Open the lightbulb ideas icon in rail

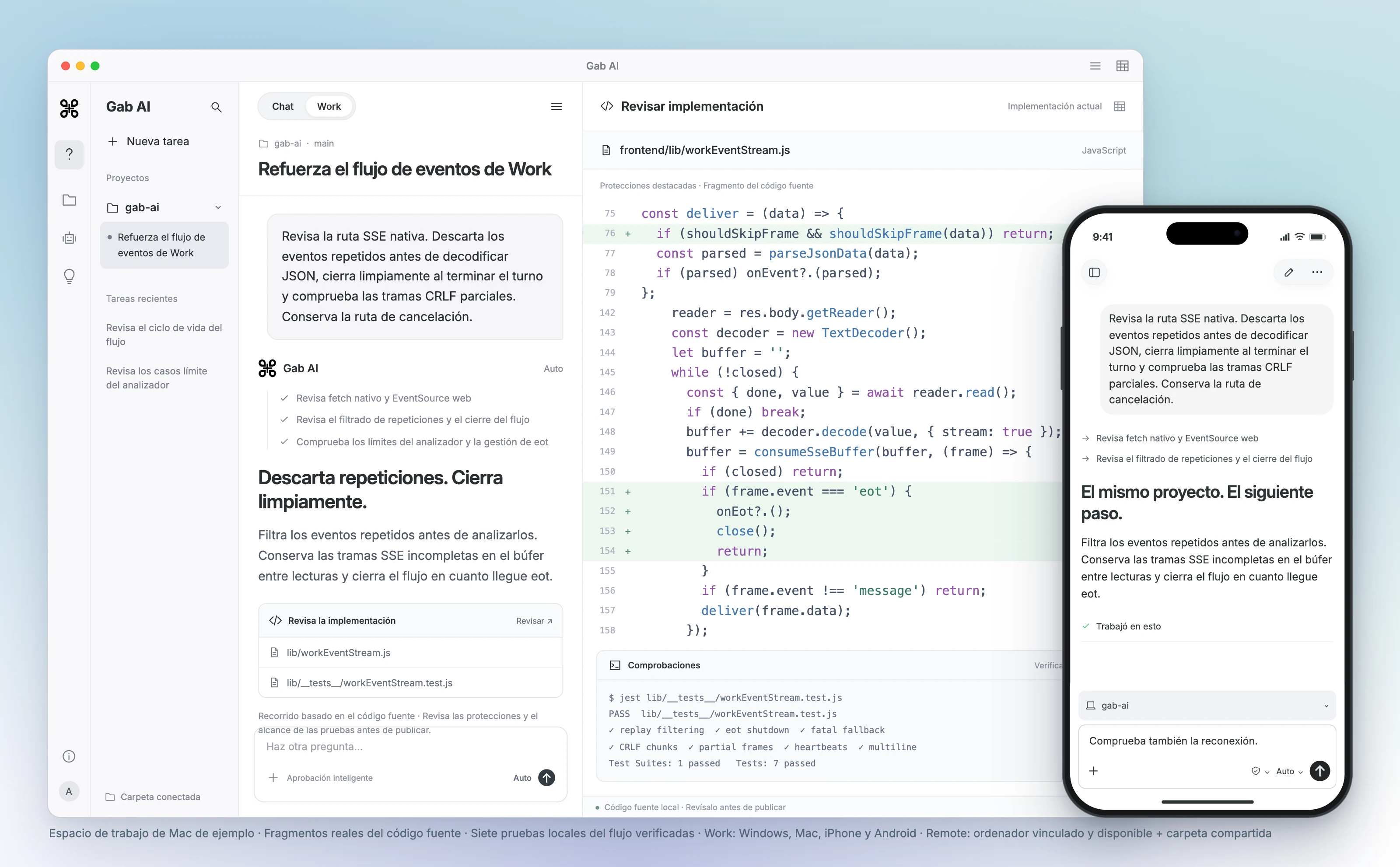(70, 276)
